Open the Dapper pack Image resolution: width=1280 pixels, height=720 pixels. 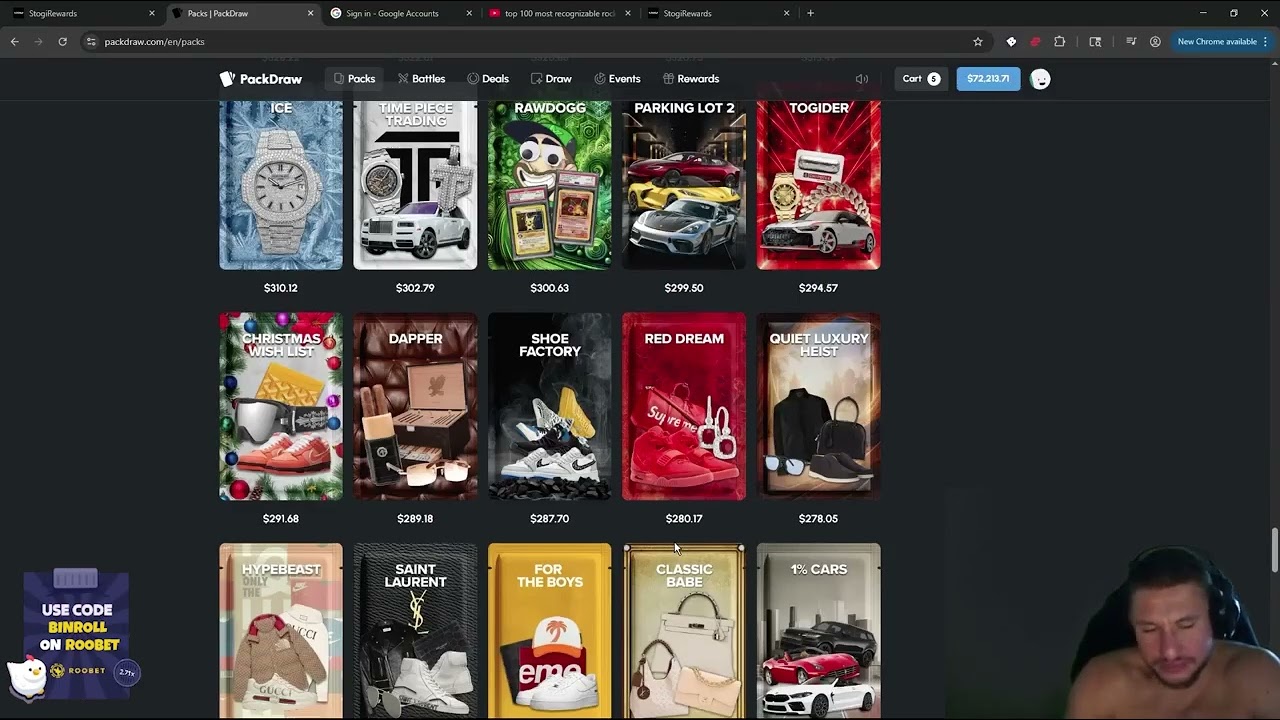(x=415, y=406)
